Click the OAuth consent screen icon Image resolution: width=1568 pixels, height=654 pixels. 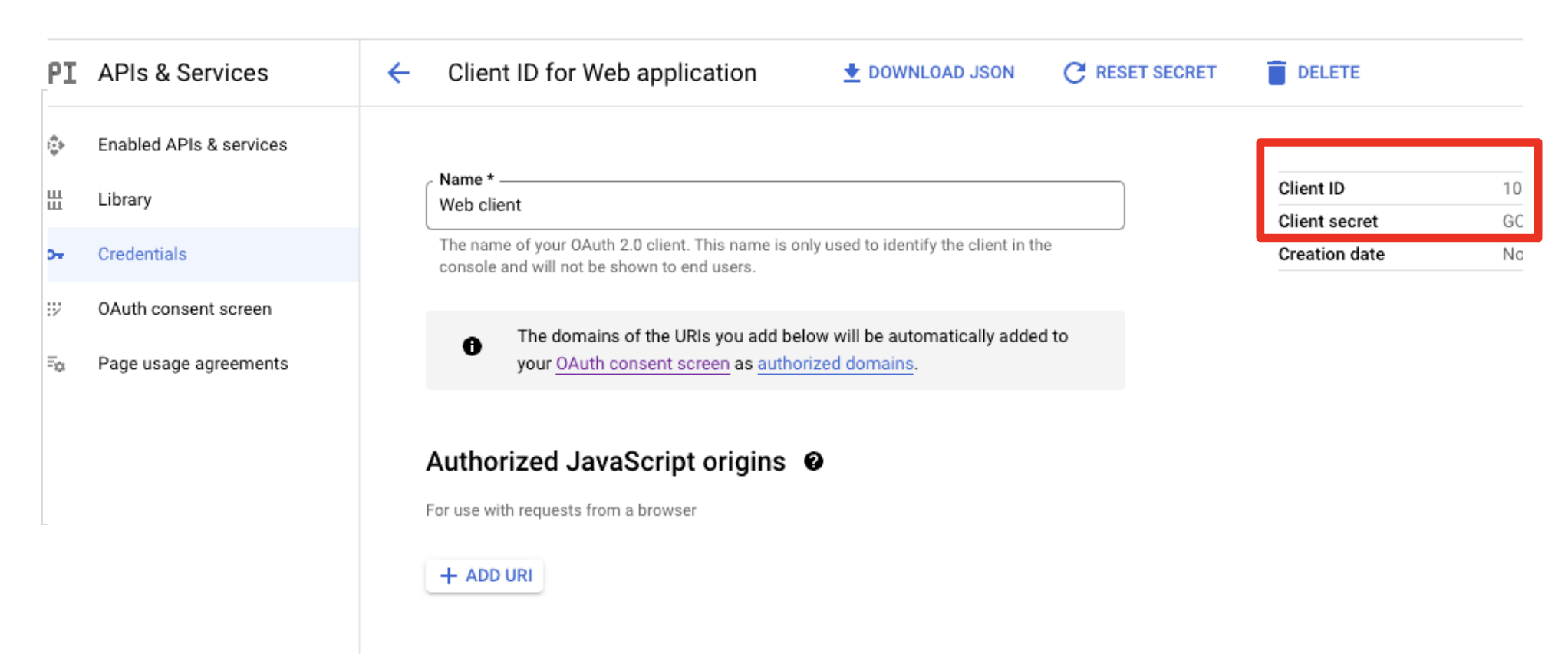[54, 309]
